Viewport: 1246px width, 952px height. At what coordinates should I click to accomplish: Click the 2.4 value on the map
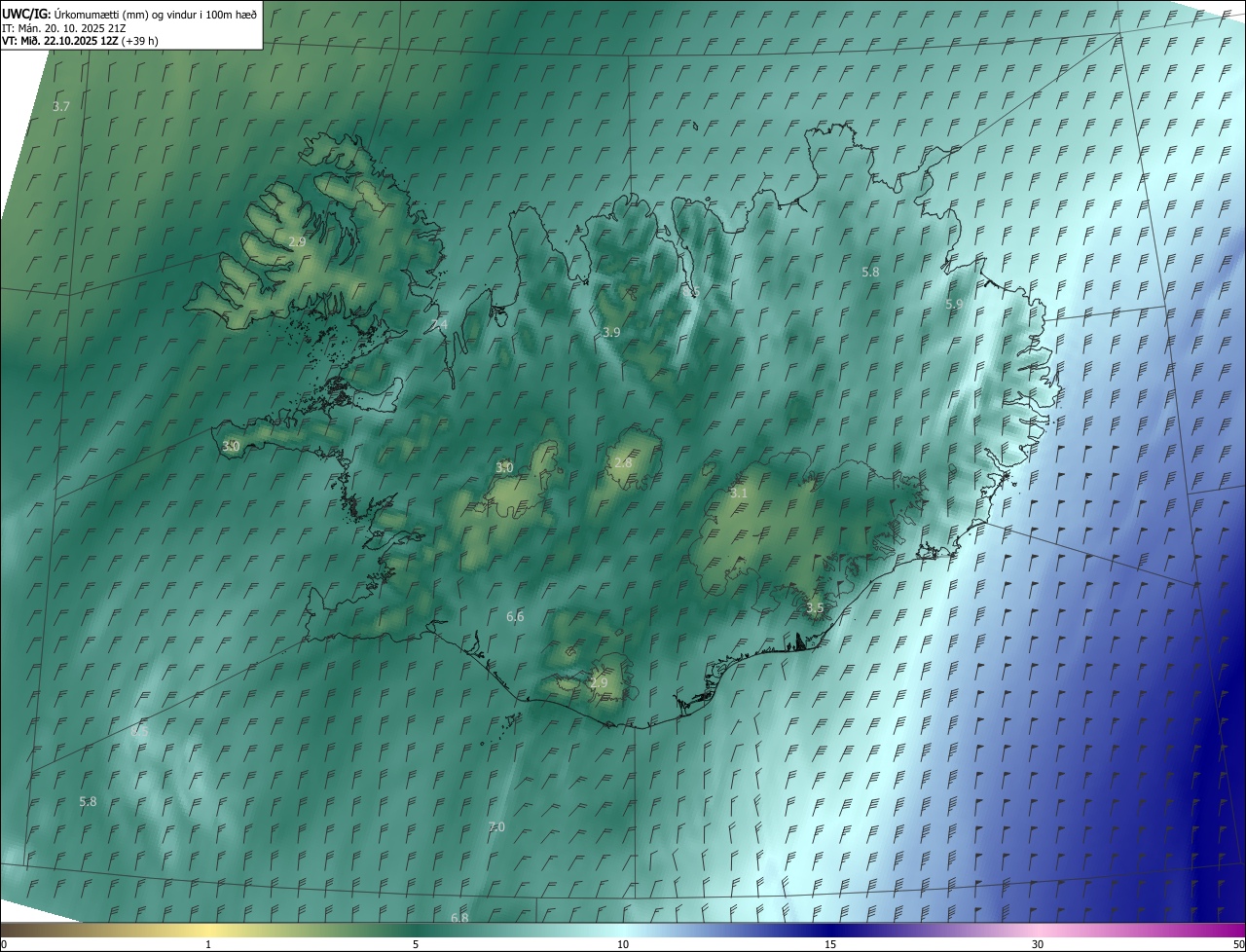(440, 324)
